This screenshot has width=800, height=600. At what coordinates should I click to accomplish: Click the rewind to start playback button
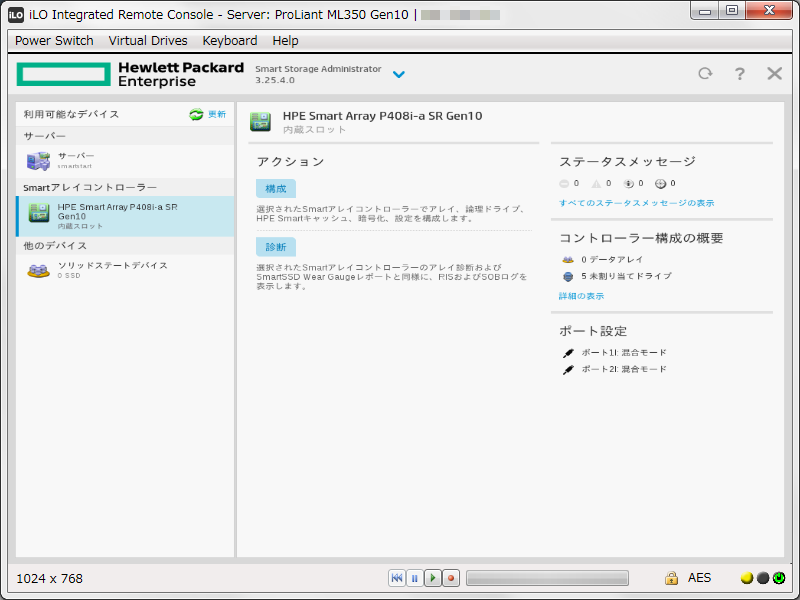click(396, 578)
